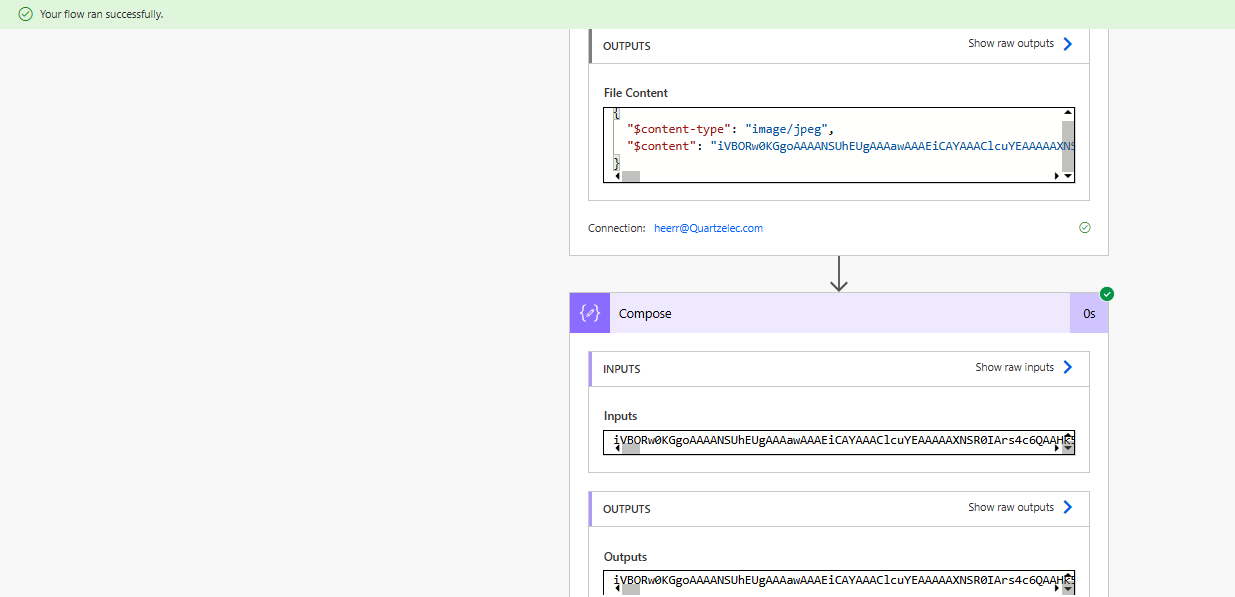Click the Compose action's purple braces icon
This screenshot has width=1235, height=597.
pyautogui.click(x=589, y=313)
